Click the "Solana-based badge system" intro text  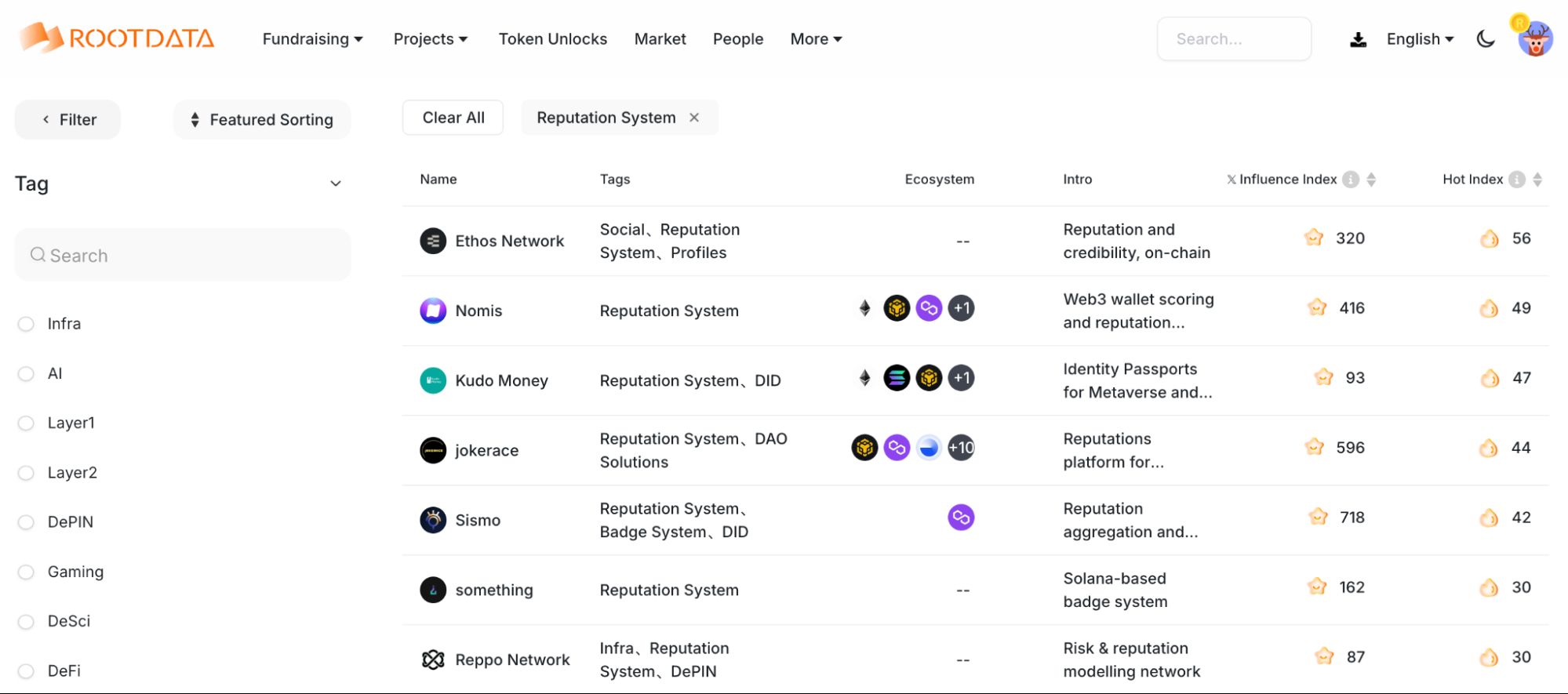coord(1115,590)
